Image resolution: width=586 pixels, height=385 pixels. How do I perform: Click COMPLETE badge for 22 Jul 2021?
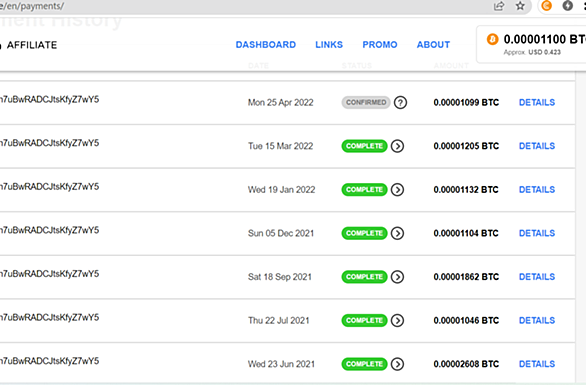point(364,321)
